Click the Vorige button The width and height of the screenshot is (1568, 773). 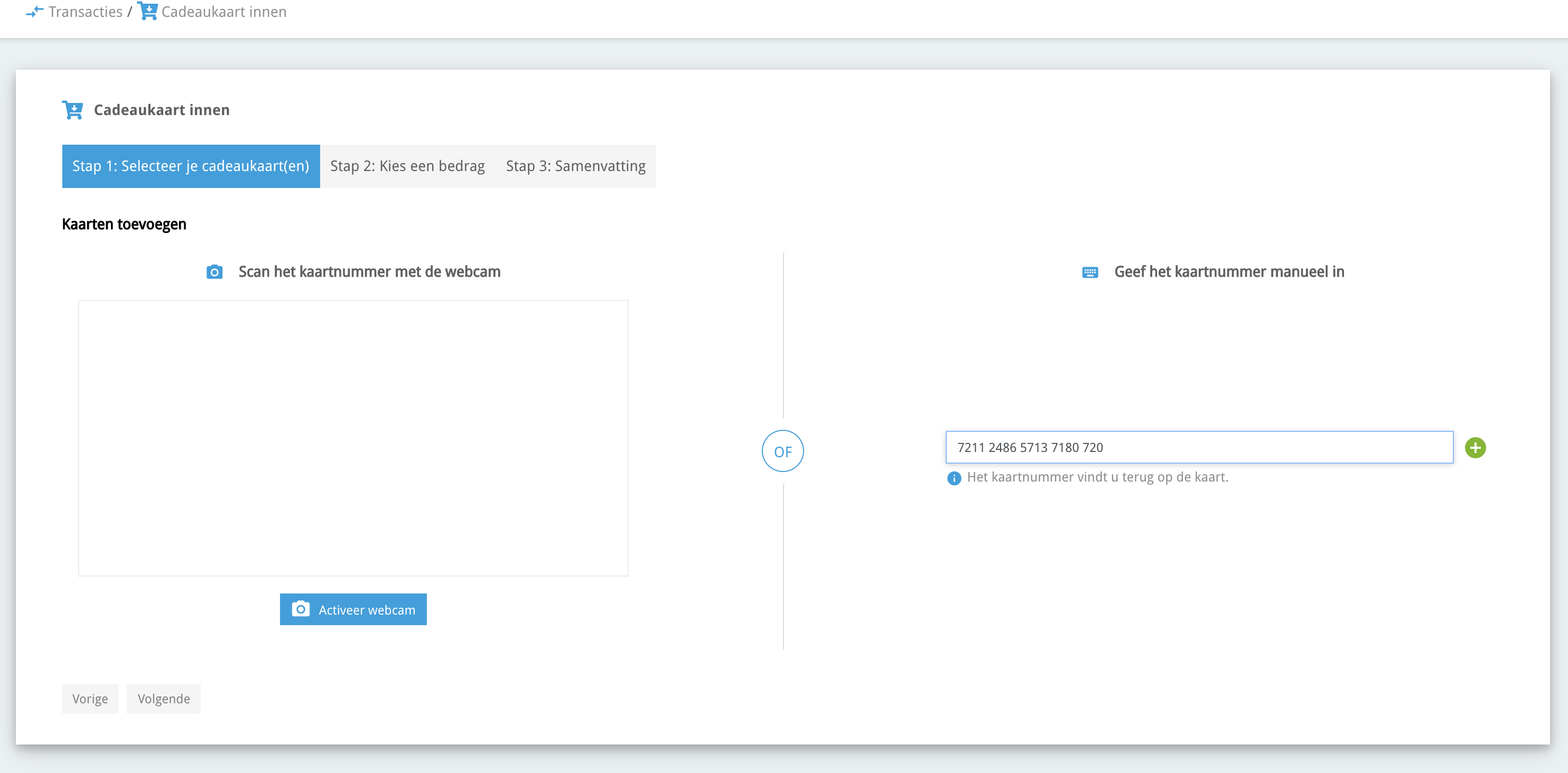click(90, 699)
